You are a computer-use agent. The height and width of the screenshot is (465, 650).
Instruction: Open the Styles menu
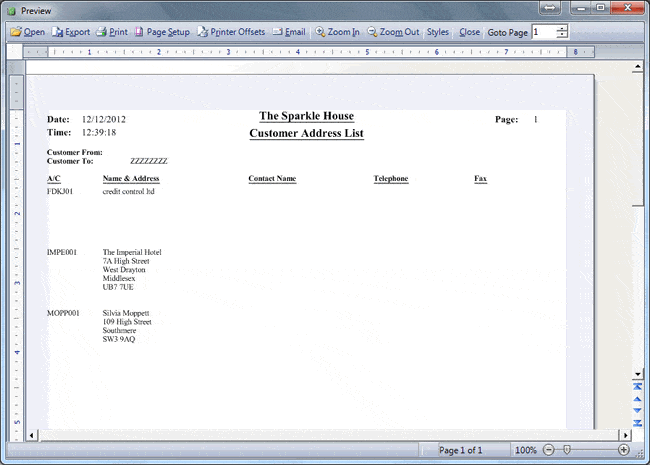point(438,32)
